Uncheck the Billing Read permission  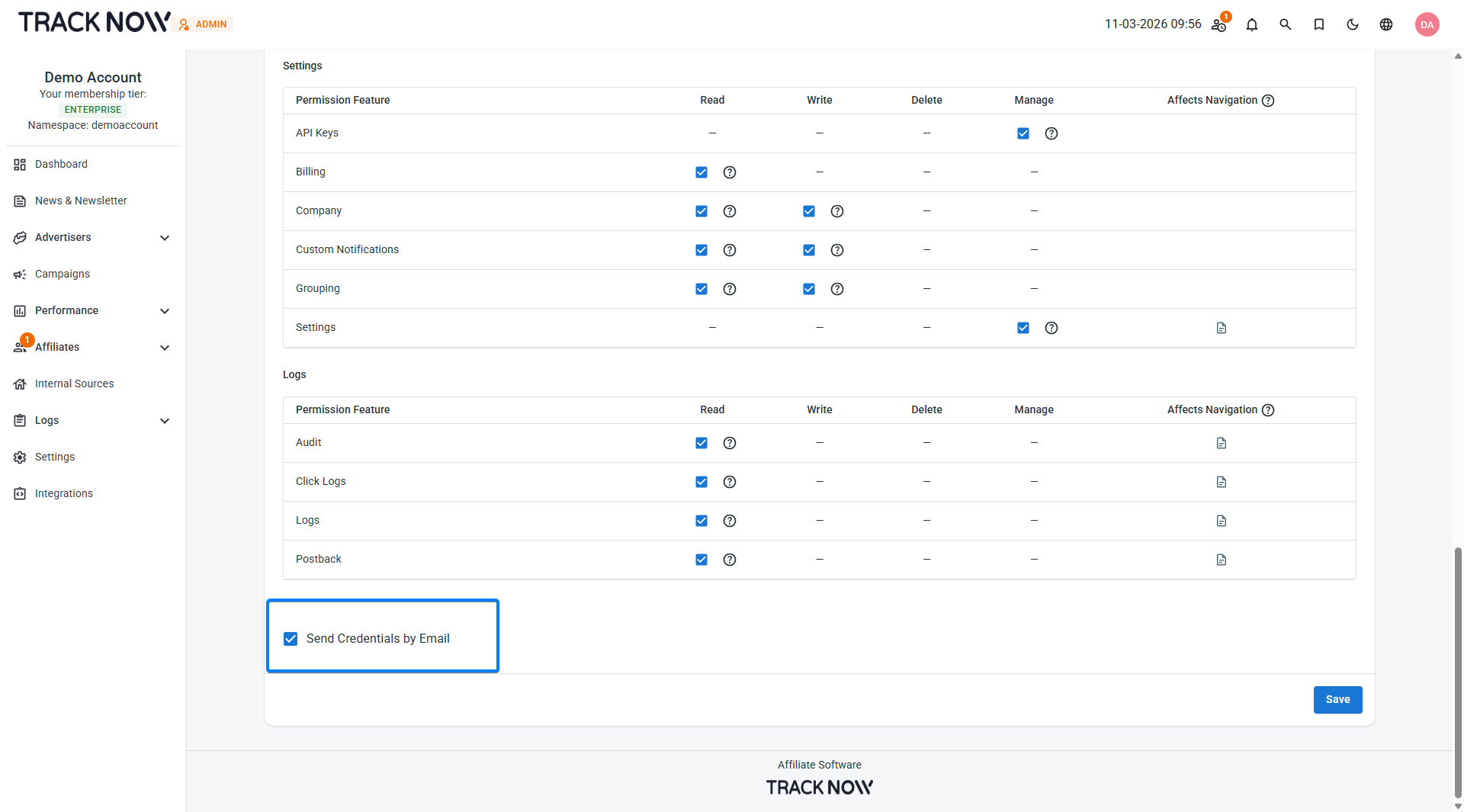coord(701,172)
